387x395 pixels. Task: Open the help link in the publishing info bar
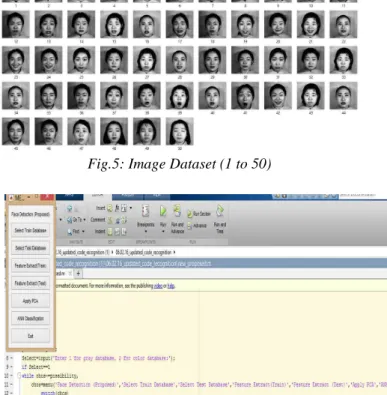[x=171, y=286]
